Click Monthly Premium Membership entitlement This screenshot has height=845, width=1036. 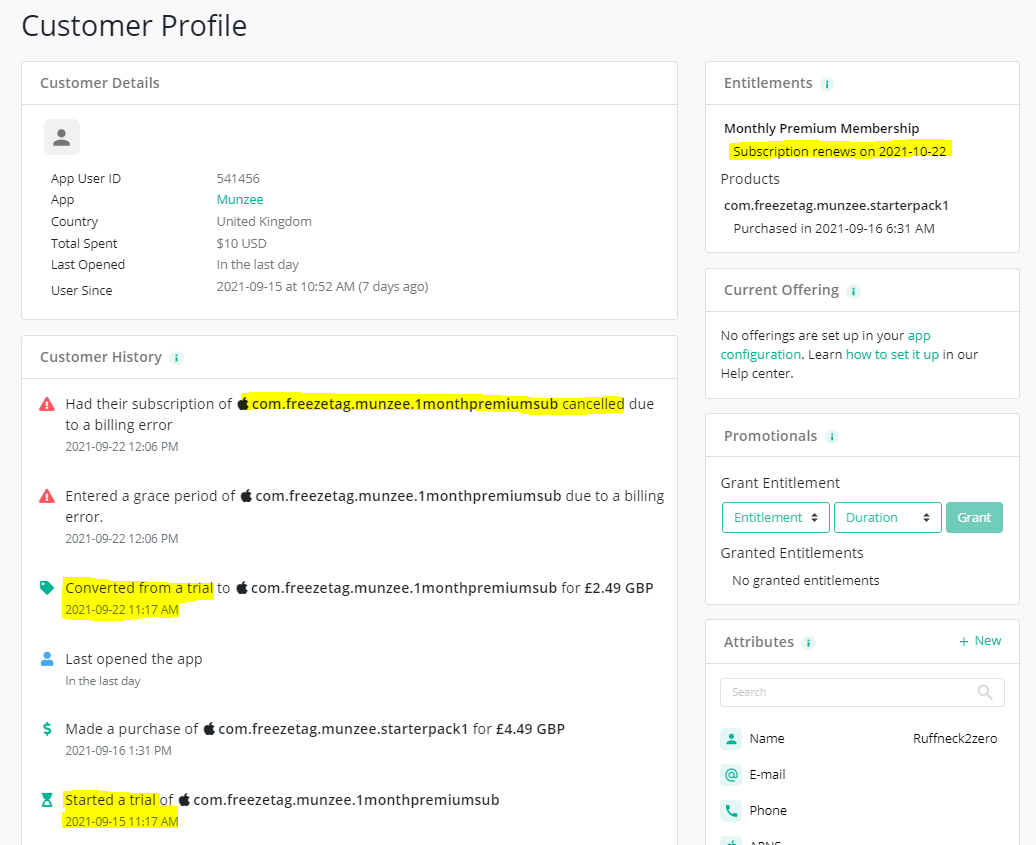point(821,128)
